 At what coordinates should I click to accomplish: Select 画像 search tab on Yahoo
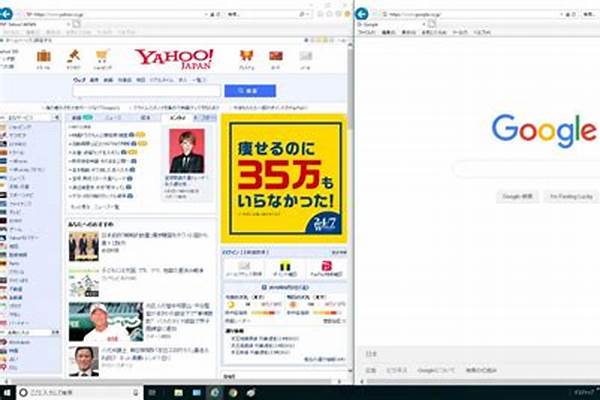tap(94, 80)
